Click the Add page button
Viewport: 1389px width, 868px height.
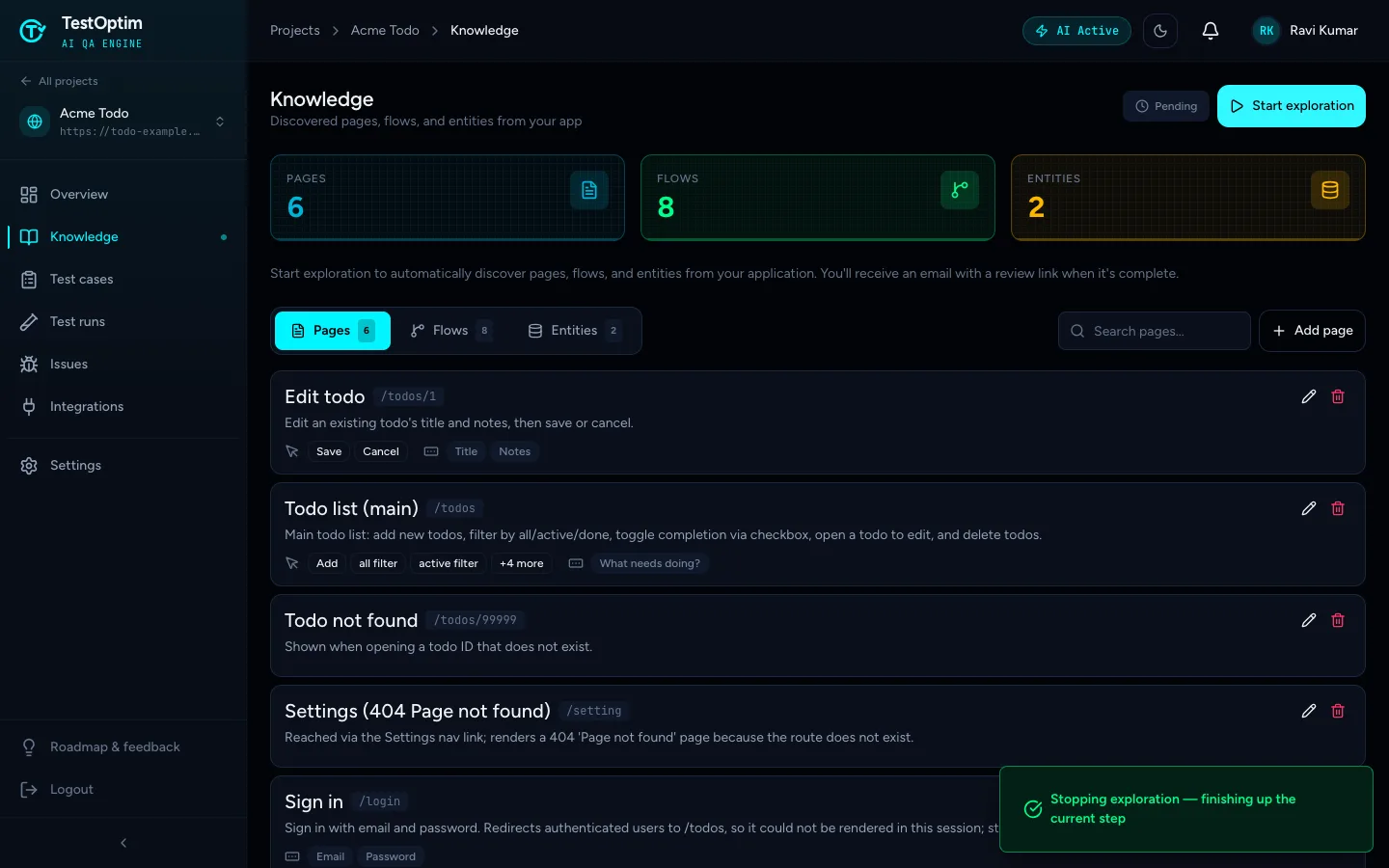[x=1313, y=331]
